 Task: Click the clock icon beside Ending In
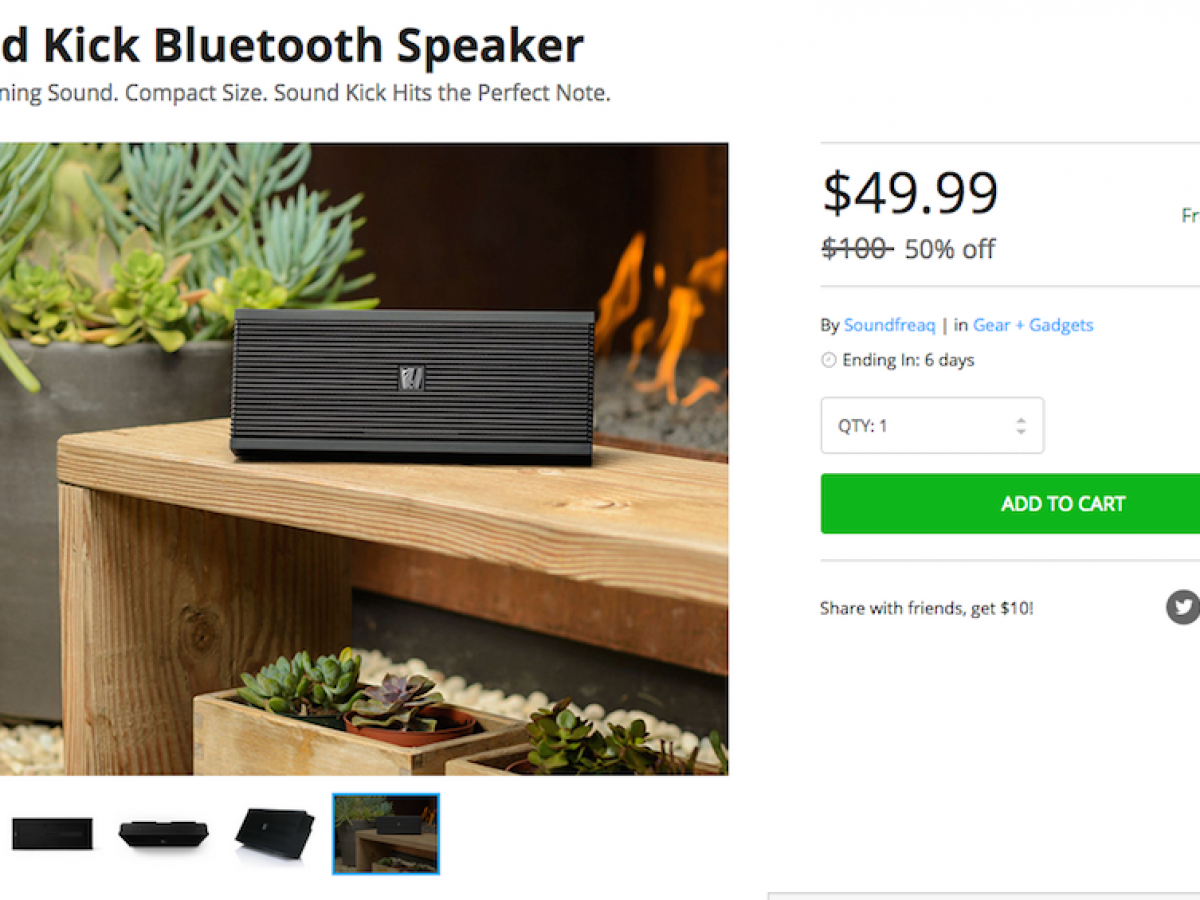[x=829, y=360]
